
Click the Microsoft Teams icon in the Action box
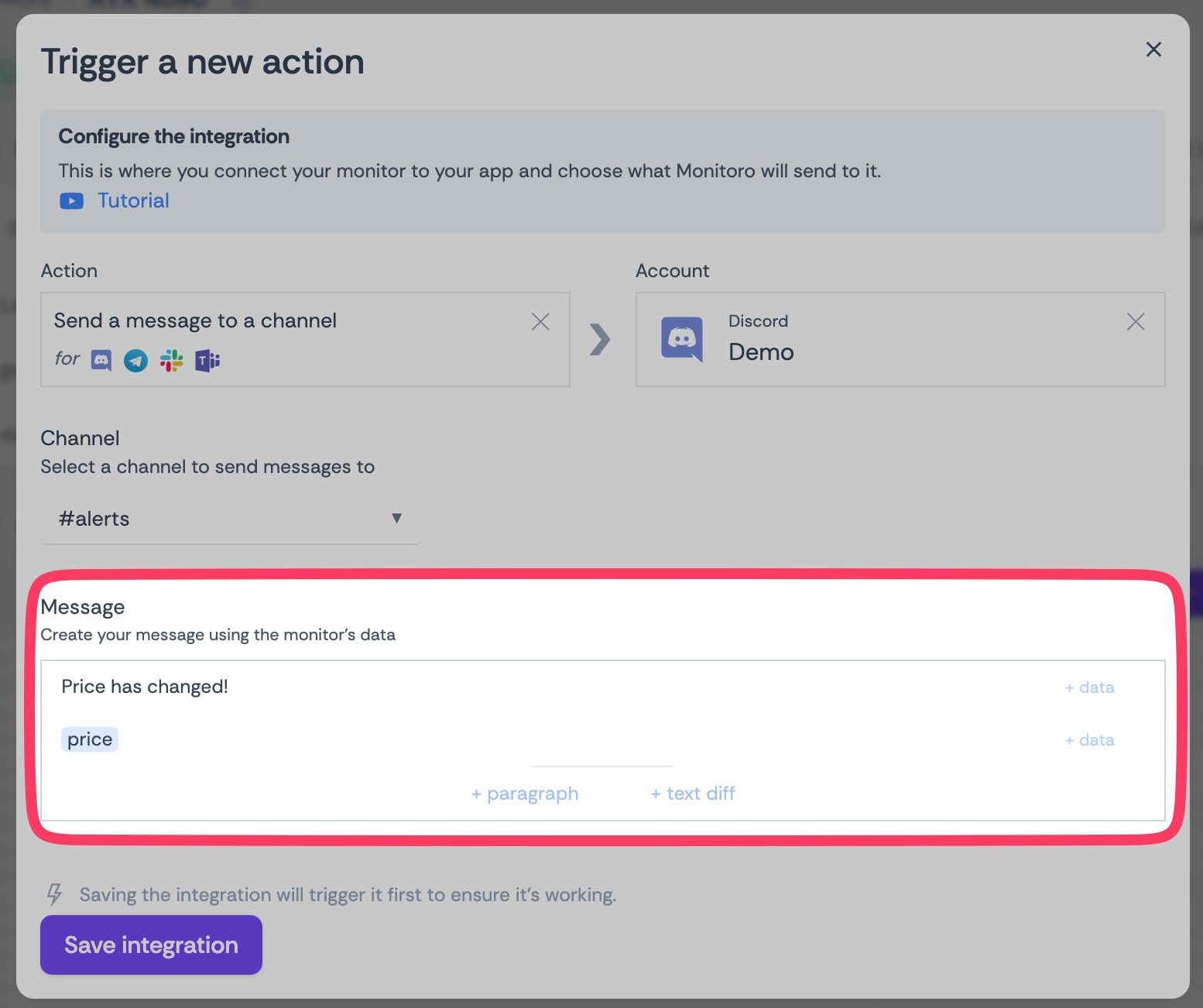(207, 361)
